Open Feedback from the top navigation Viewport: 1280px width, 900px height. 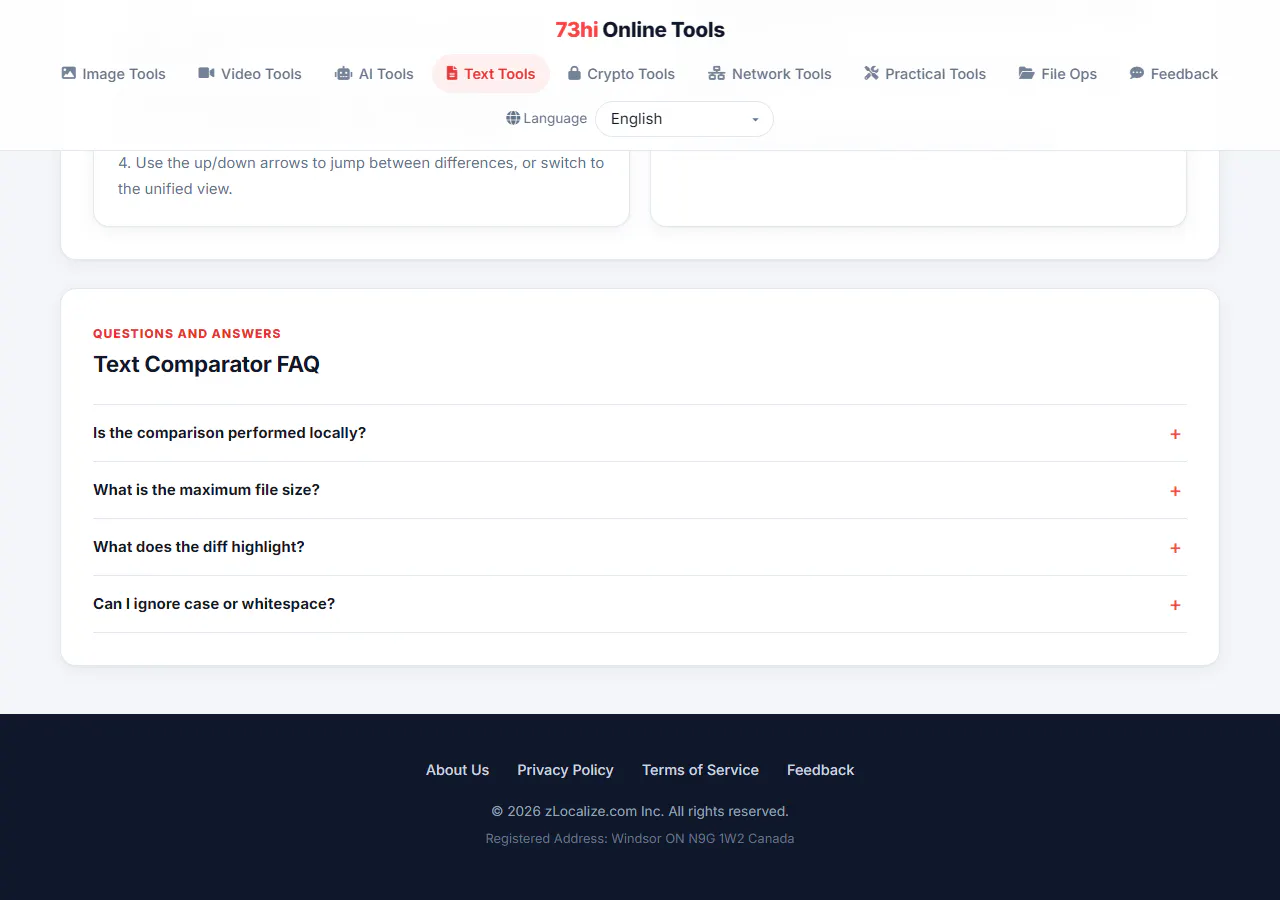point(1174,74)
